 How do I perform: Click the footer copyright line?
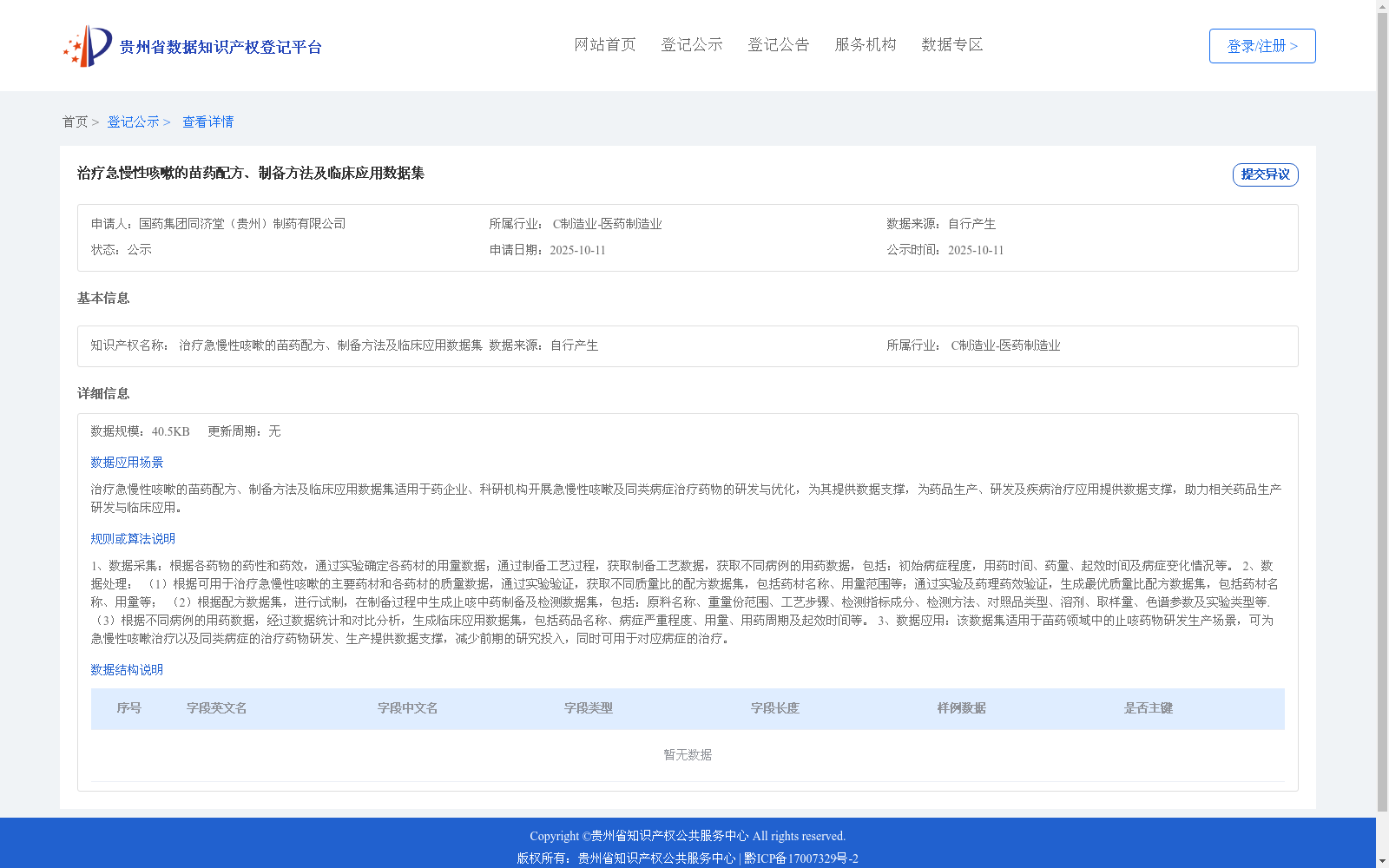click(x=688, y=836)
